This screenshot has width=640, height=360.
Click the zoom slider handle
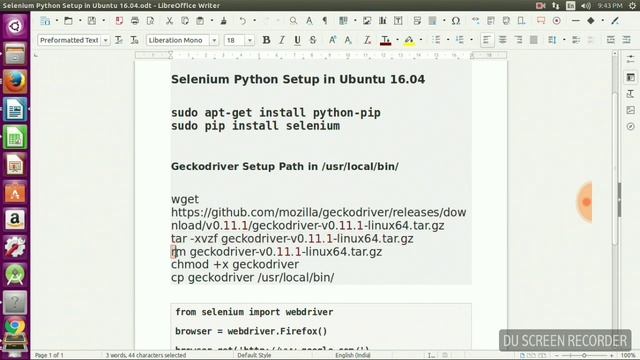pyautogui.click(x=584, y=356)
